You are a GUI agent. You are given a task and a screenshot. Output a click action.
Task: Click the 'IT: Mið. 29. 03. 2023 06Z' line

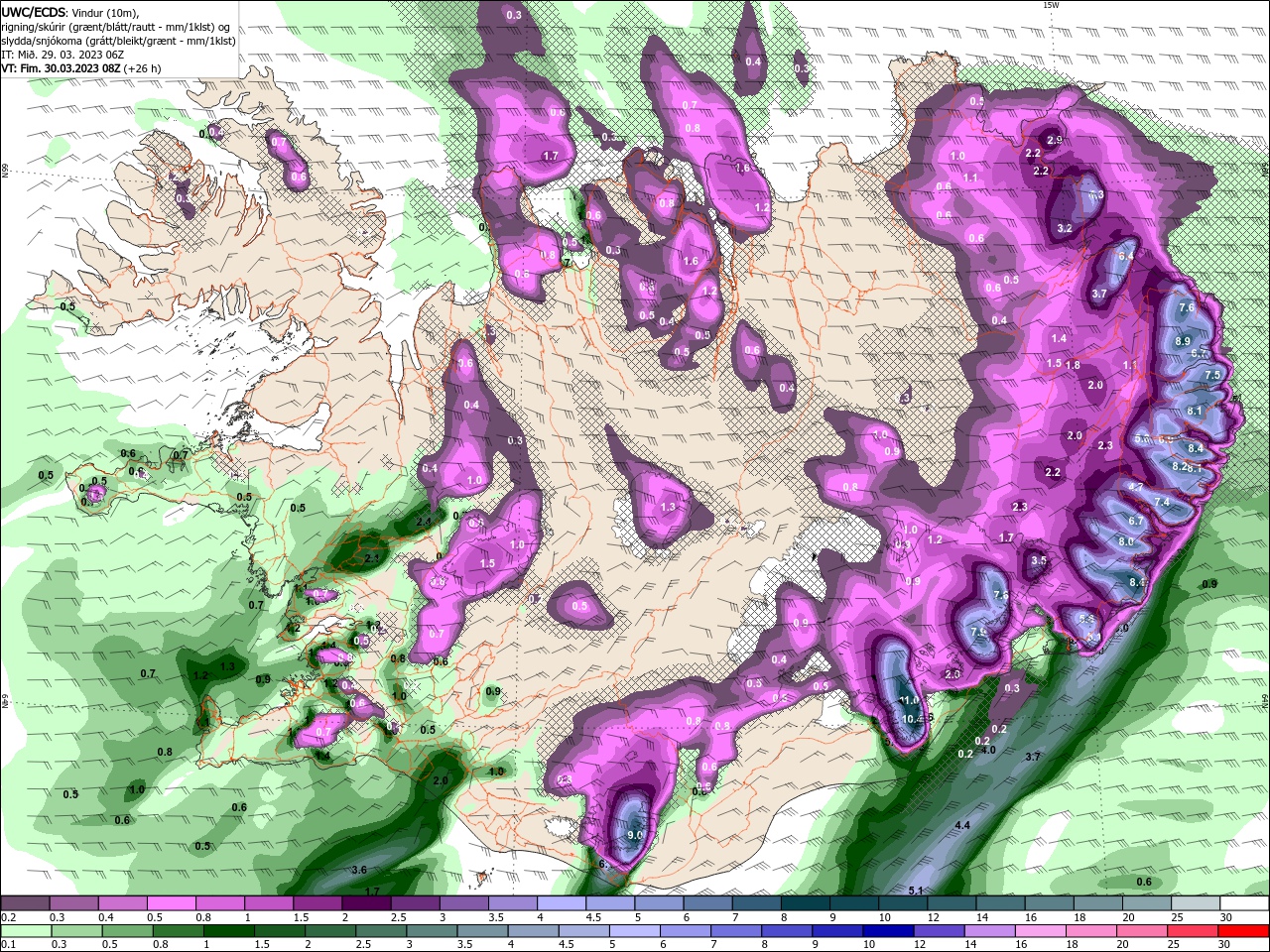pos(61,55)
